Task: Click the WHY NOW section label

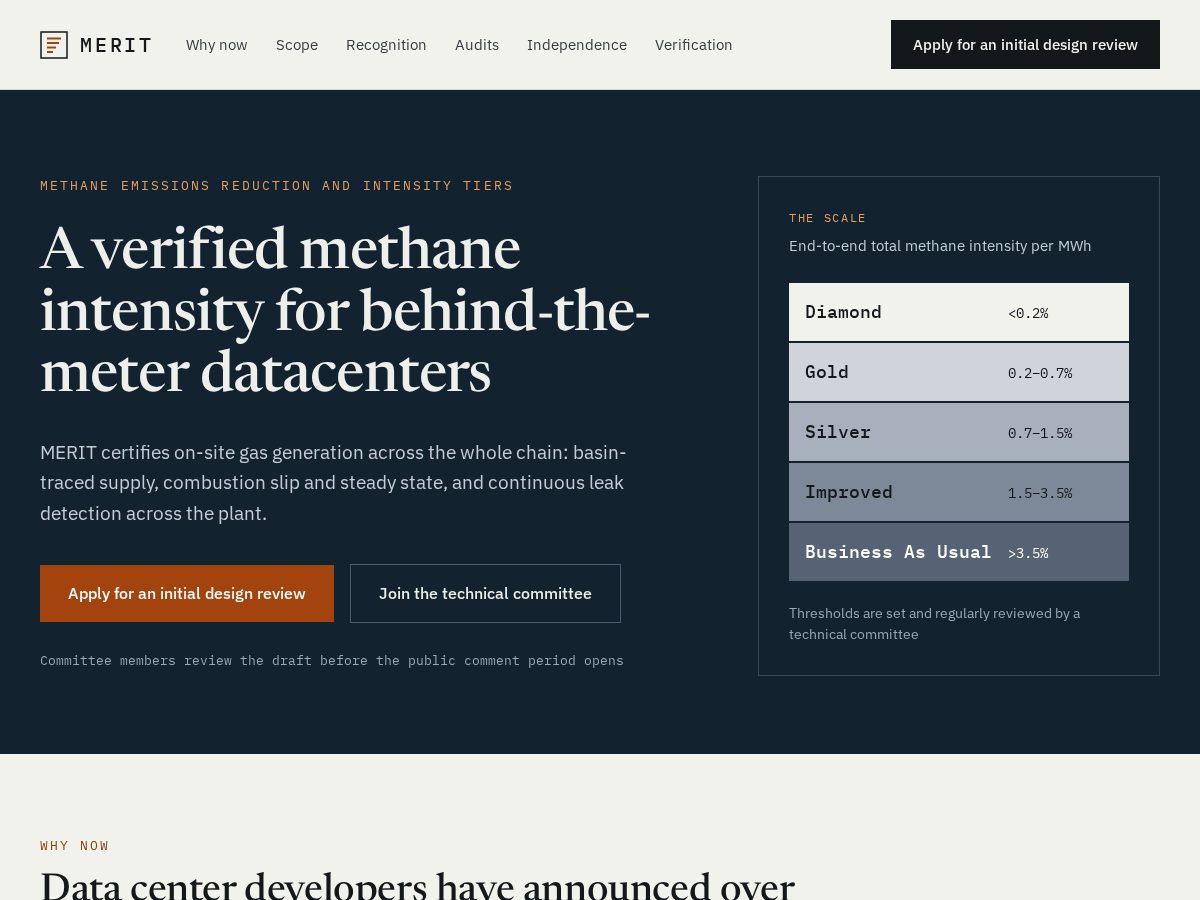Action: [x=75, y=846]
